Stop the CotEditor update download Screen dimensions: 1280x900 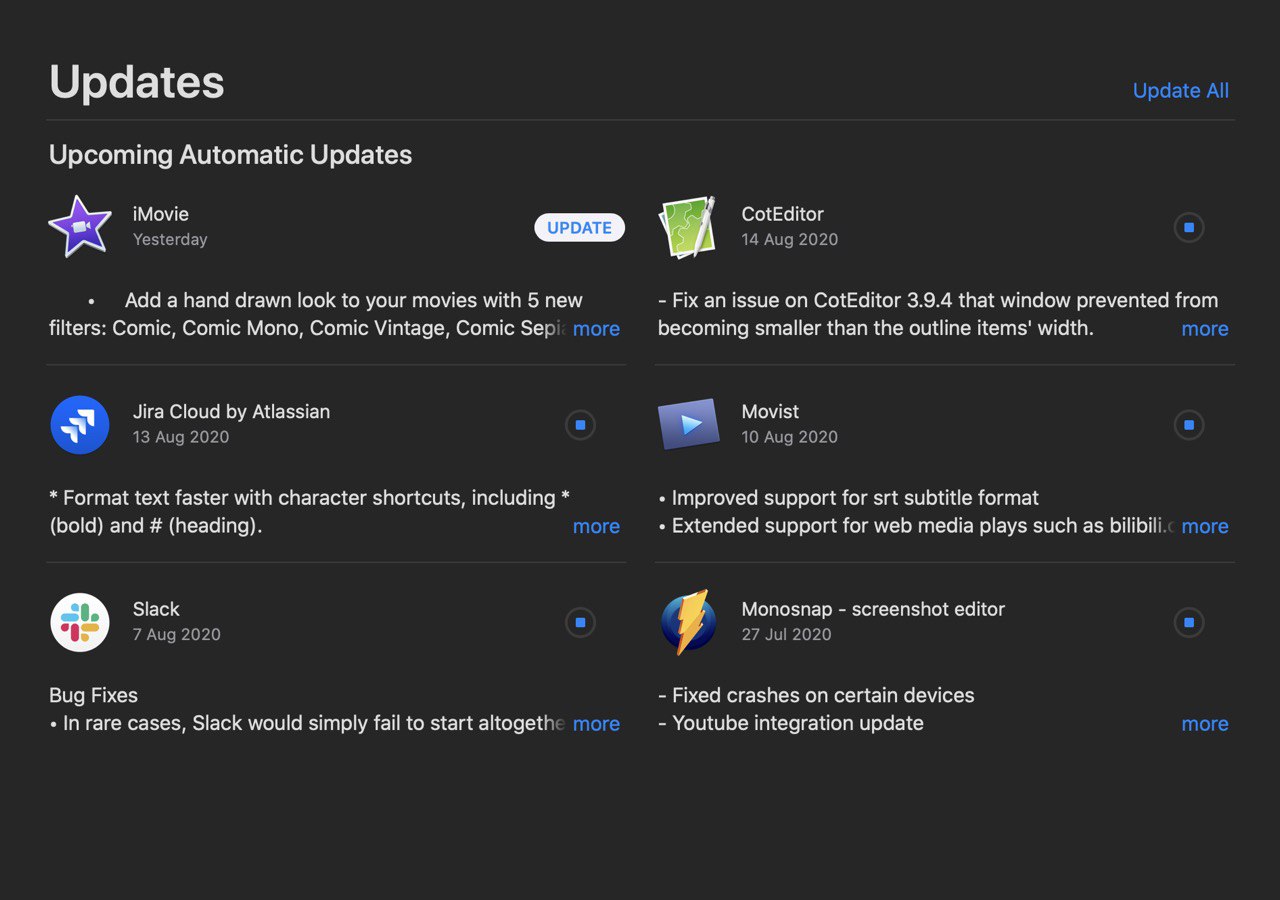(1189, 228)
